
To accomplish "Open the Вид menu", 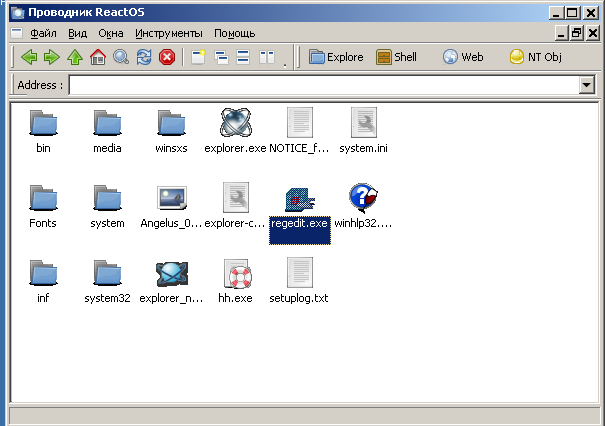I will [77, 34].
